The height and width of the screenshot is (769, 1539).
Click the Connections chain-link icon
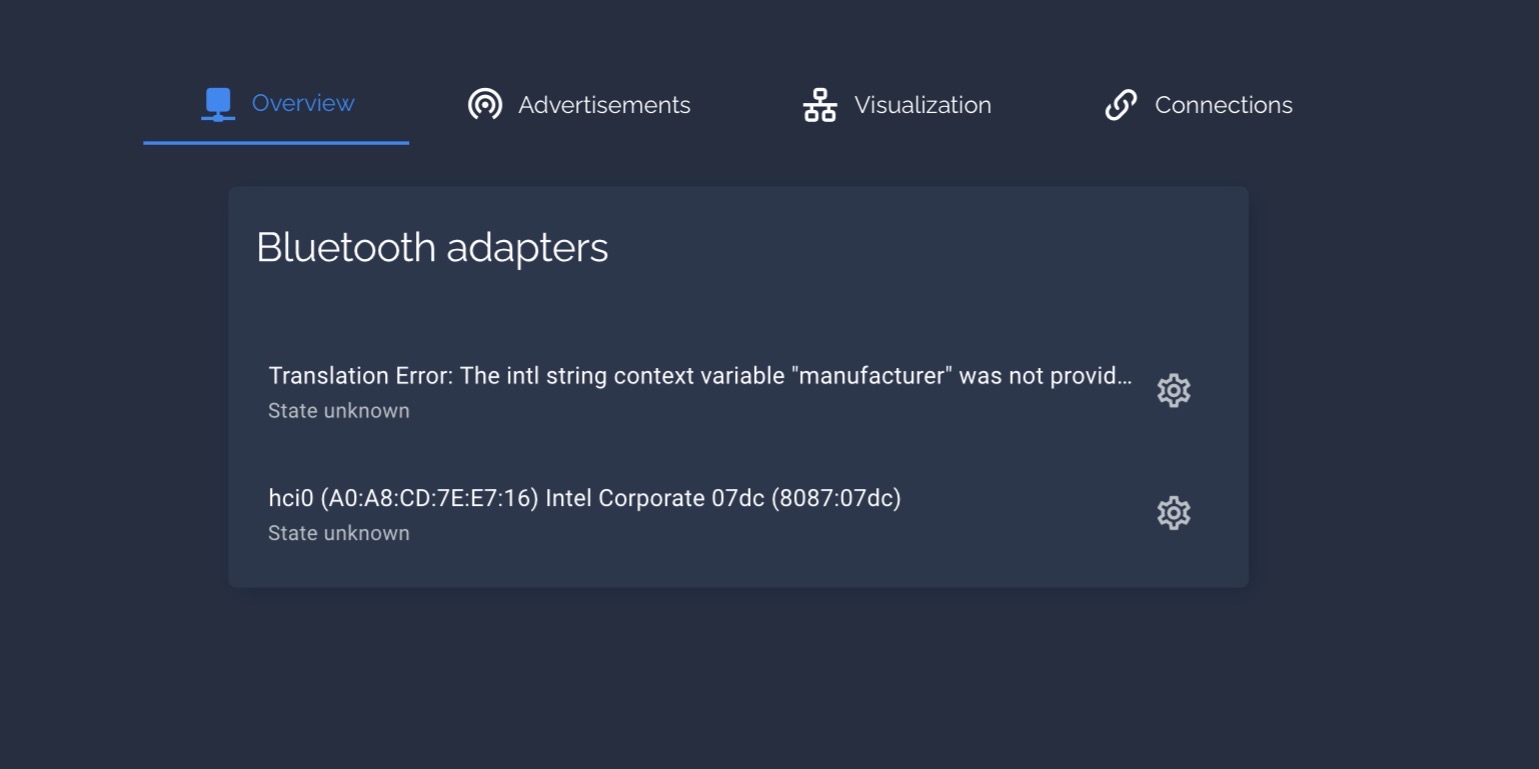coord(1121,105)
